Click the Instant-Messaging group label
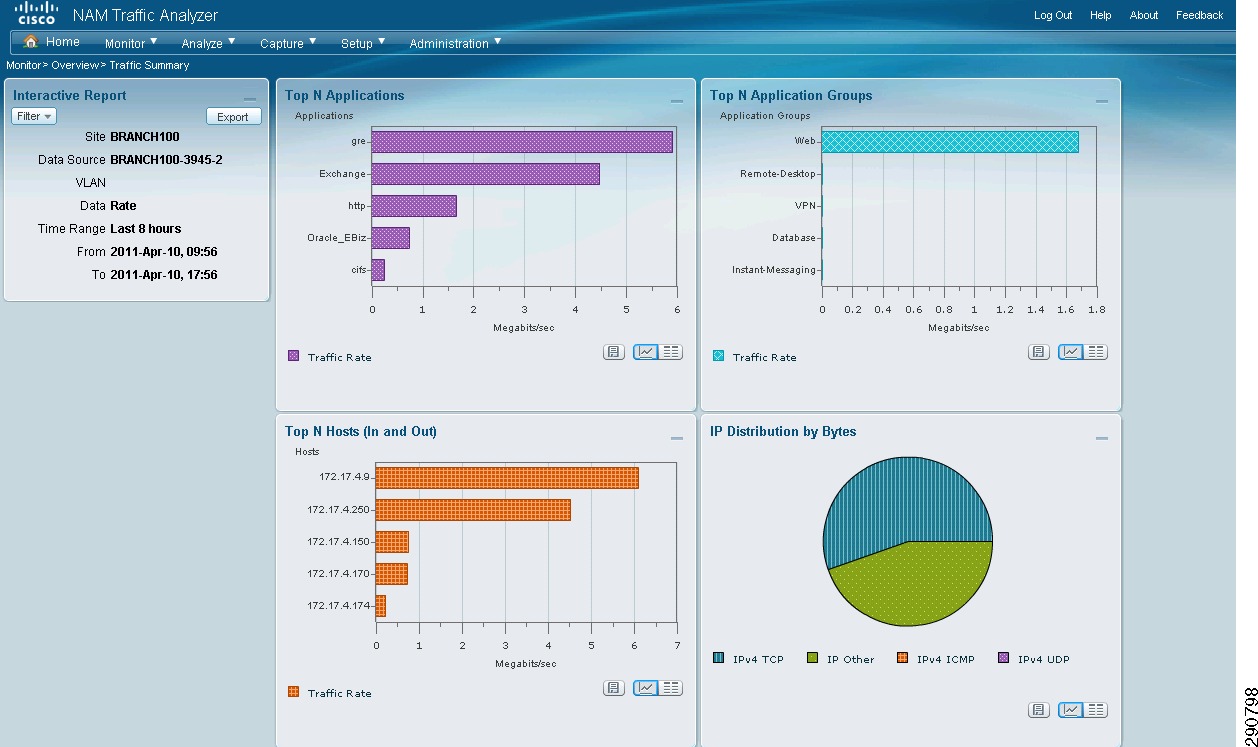1258x747 pixels. [774, 270]
